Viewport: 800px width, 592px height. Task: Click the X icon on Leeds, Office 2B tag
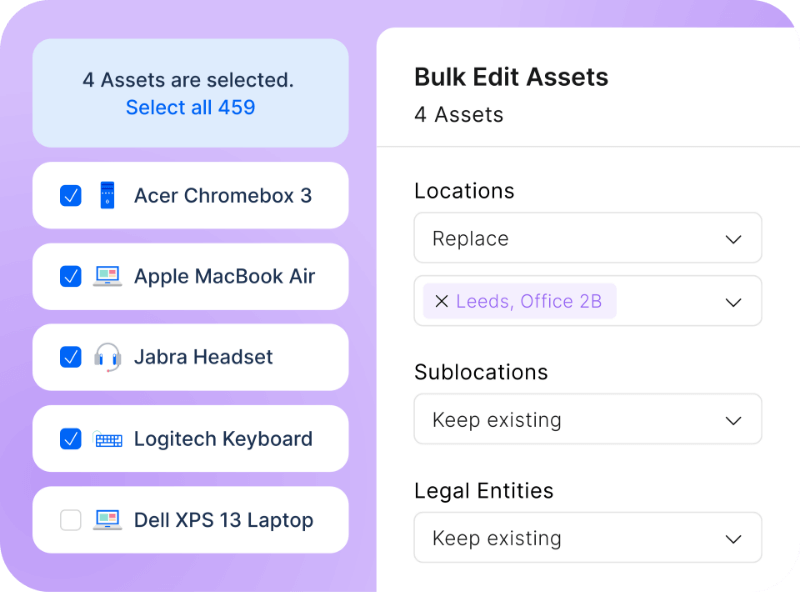click(441, 301)
